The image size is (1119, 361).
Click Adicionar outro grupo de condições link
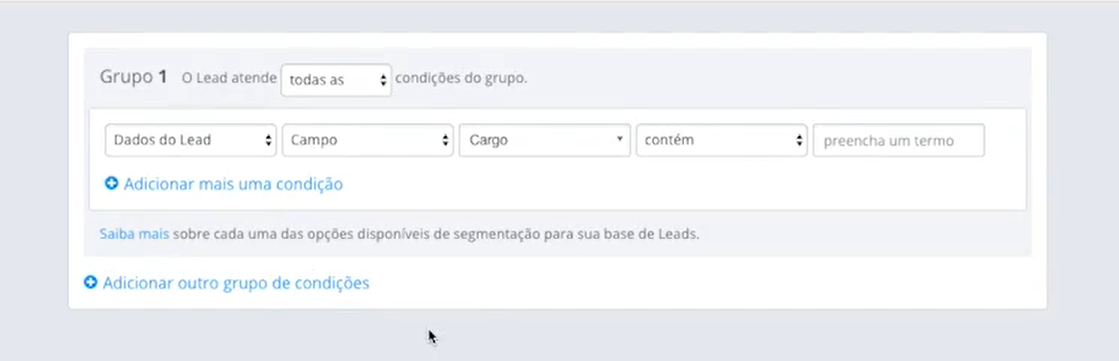point(236,283)
